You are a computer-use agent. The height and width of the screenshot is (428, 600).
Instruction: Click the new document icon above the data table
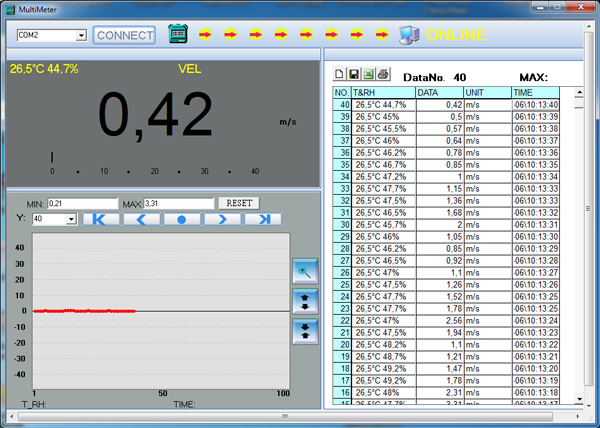[x=339, y=75]
